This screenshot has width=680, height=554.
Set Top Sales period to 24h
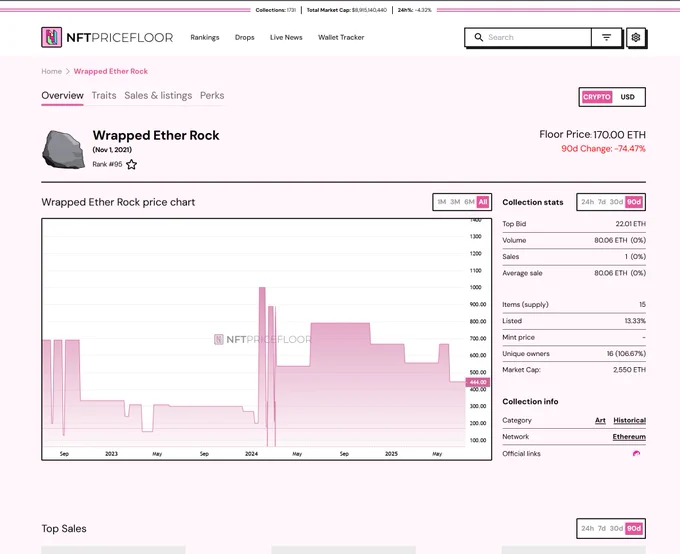pyautogui.click(x=588, y=528)
